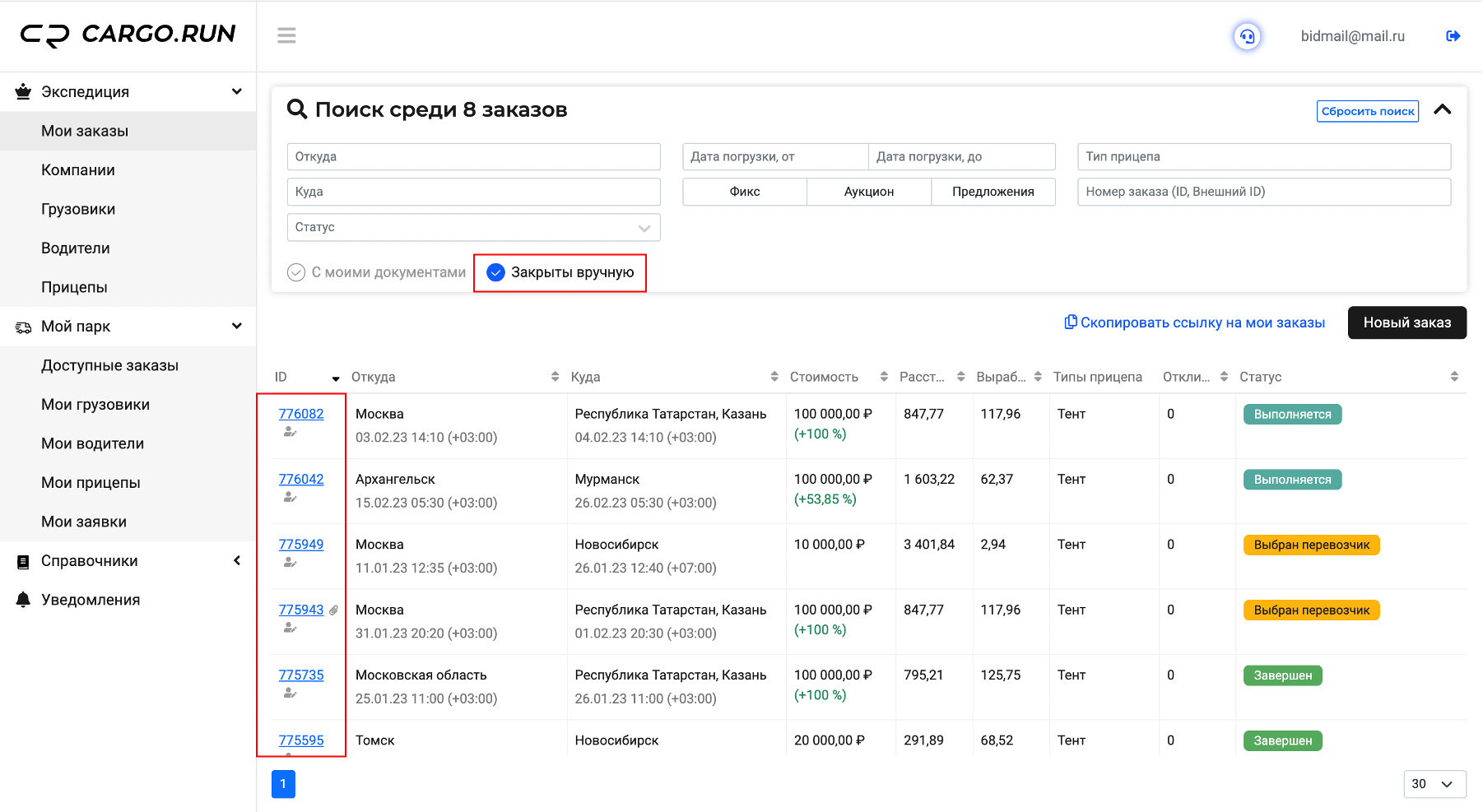
Task: Click the paperclip icon beside order 775943
Action: tap(333, 610)
